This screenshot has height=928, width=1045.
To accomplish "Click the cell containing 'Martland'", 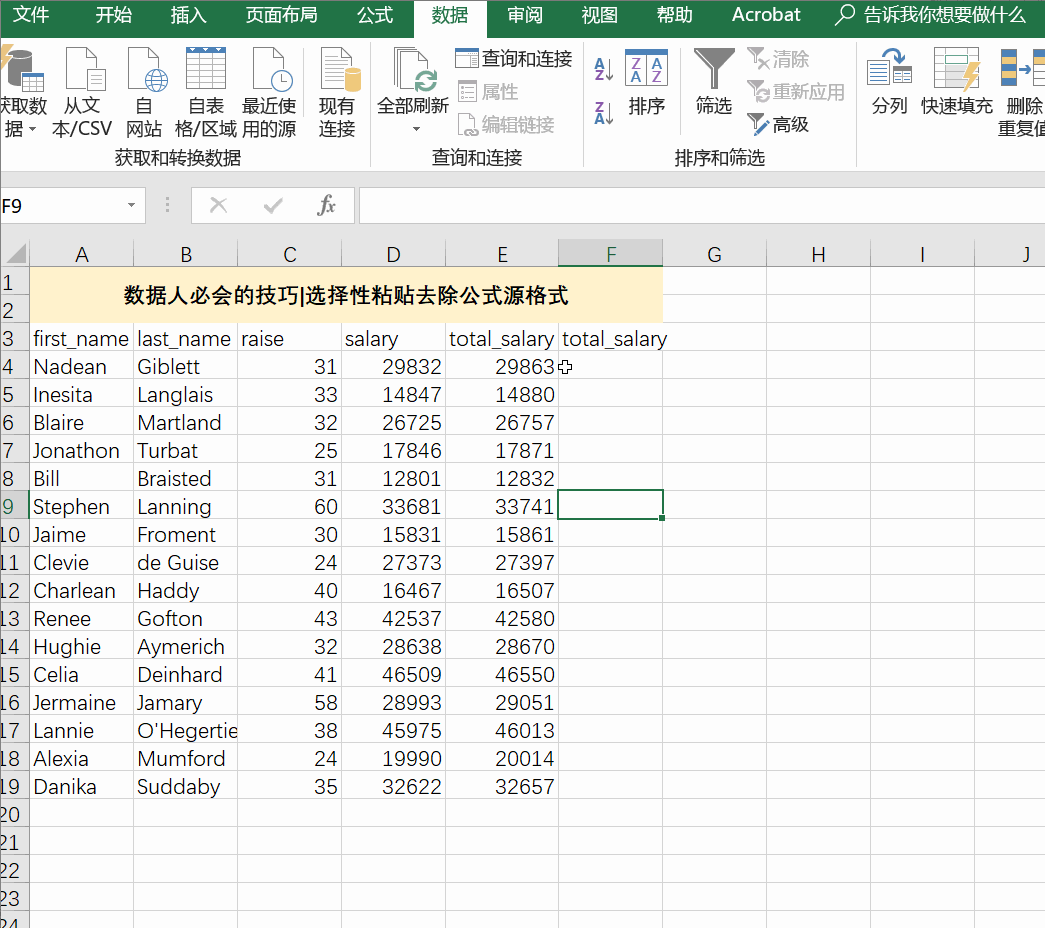I will tap(185, 422).
